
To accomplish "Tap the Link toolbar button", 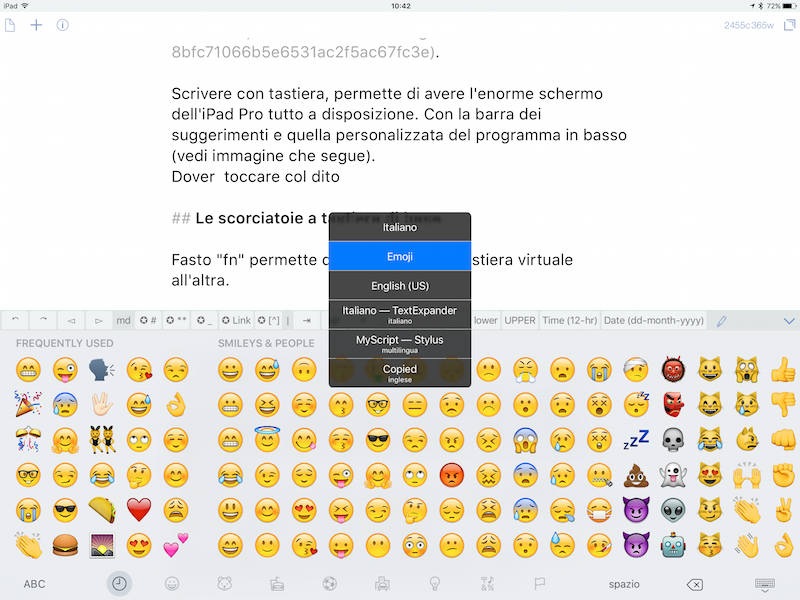I will [x=236, y=320].
